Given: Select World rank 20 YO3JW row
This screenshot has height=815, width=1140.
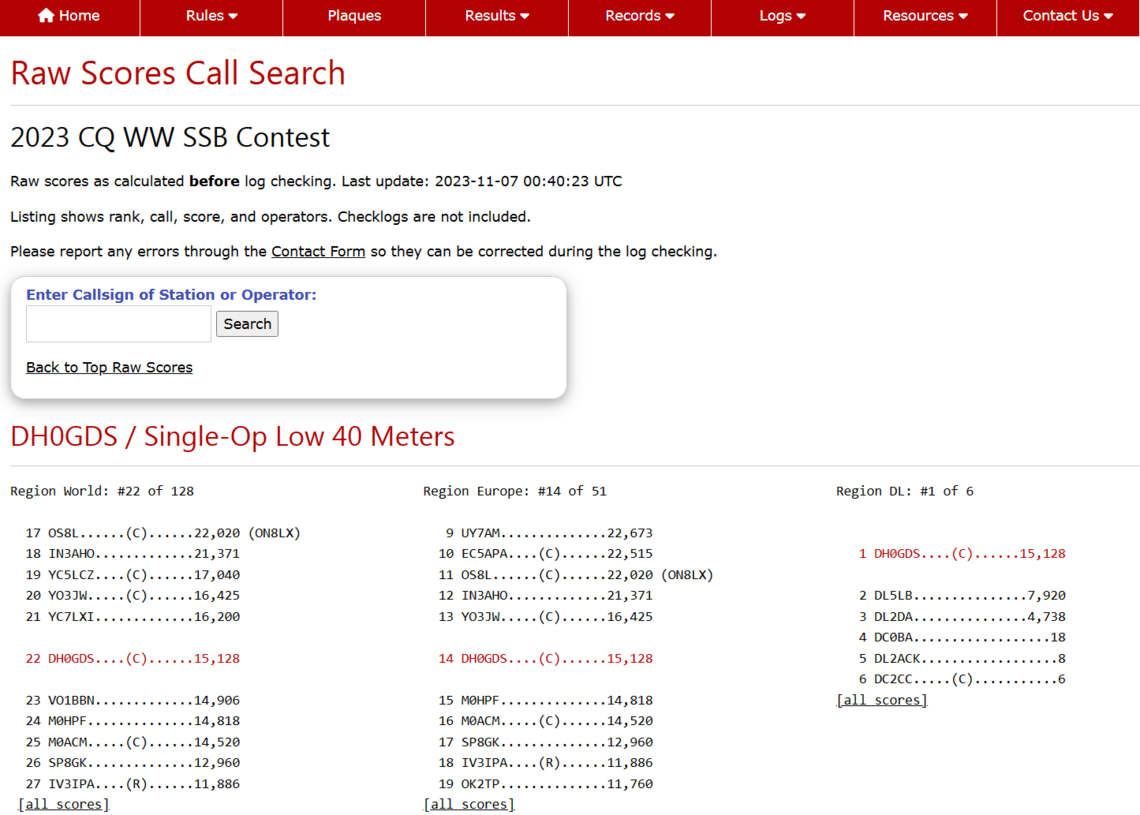Looking at the screenshot, I should tap(132, 595).
